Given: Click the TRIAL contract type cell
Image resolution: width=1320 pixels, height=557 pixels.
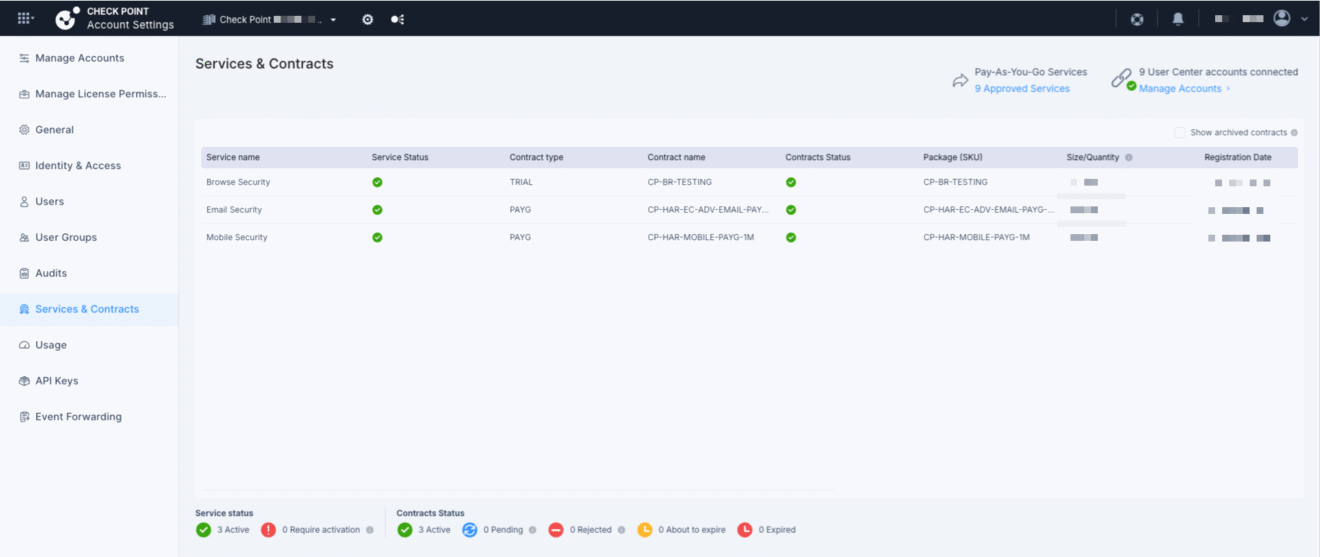Looking at the screenshot, I should [x=521, y=182].
